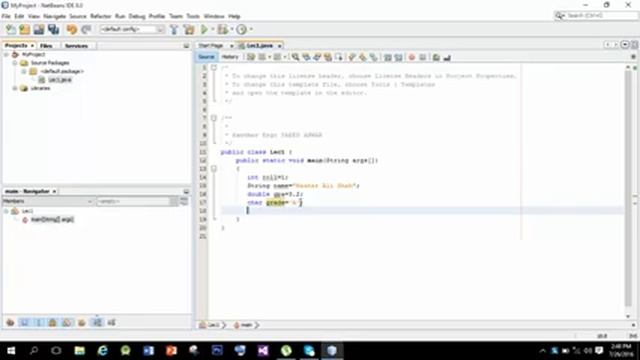Screen dimensions: 640x360
Task: Toggle Show Static Members filter in Navigator
Action: click(39, 323)
